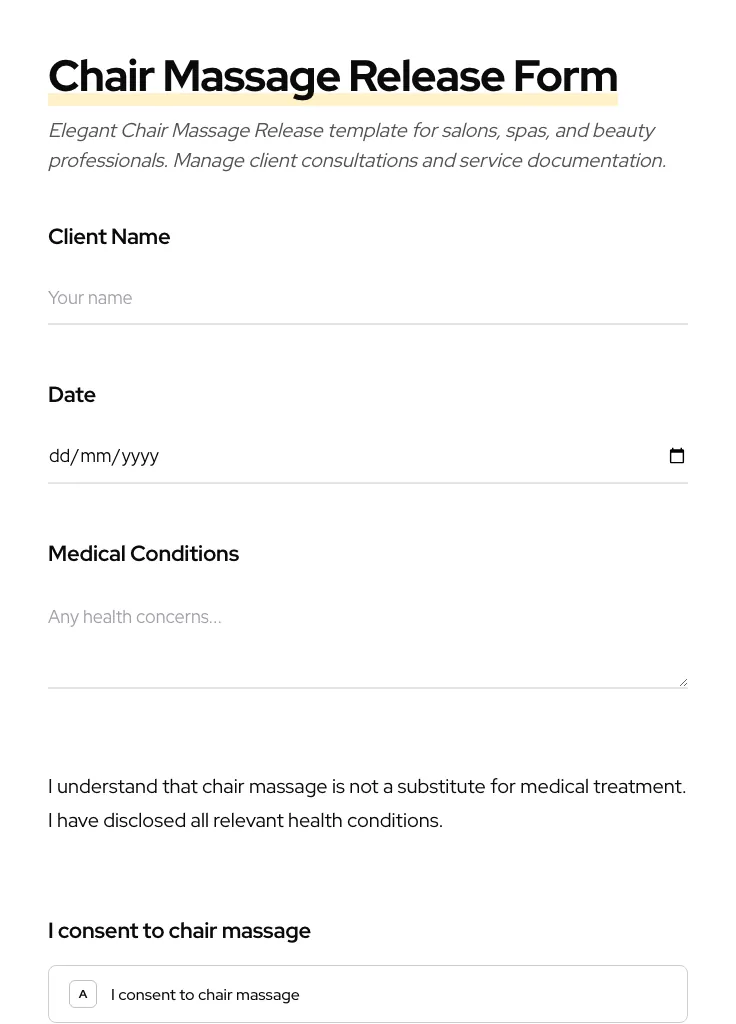Click the yellow highlight under the title
The height and width of the screenshot is (1024, 736).
click(x=332, y=100)
